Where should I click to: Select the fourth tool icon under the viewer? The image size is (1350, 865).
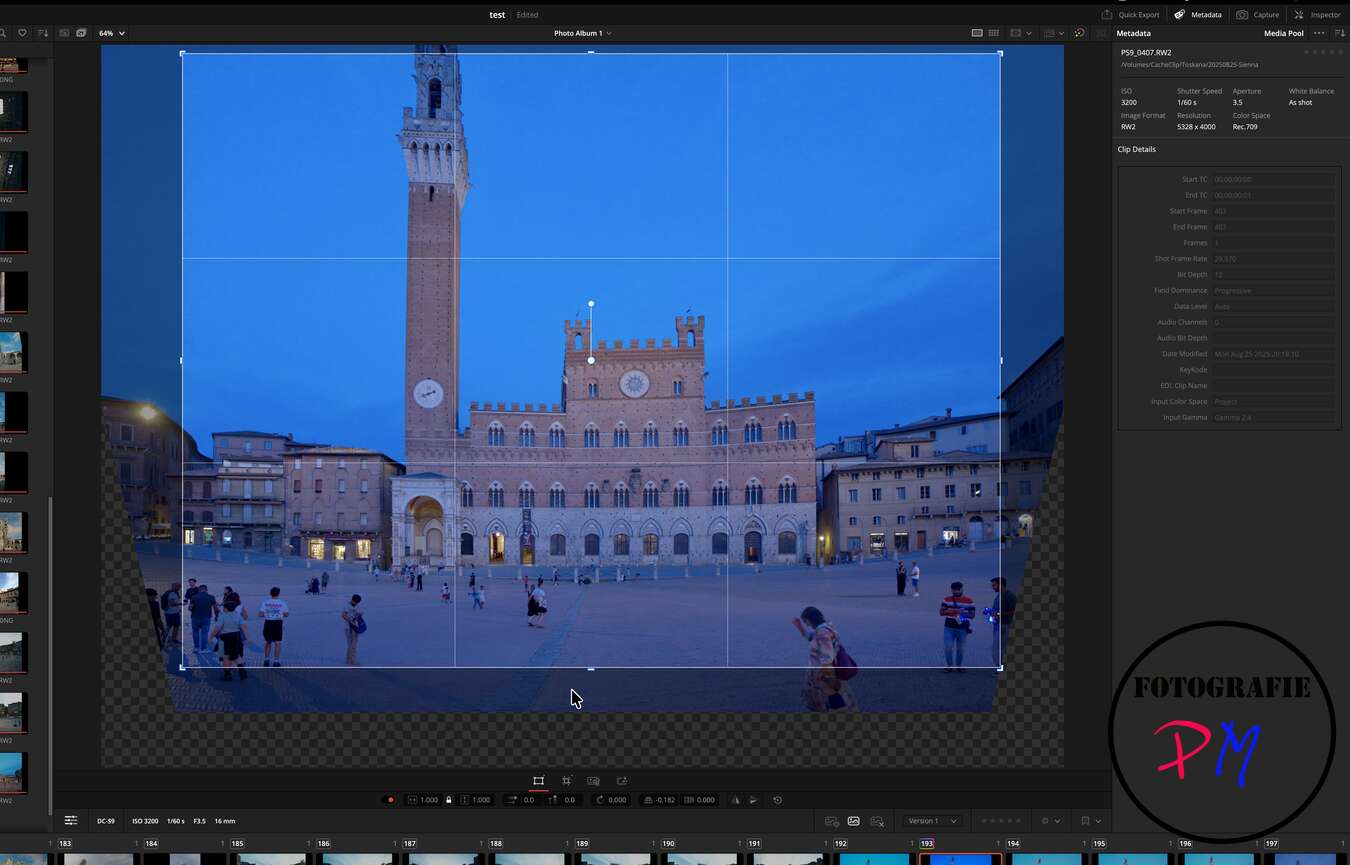pyautogui.click(x=621, y=781)
